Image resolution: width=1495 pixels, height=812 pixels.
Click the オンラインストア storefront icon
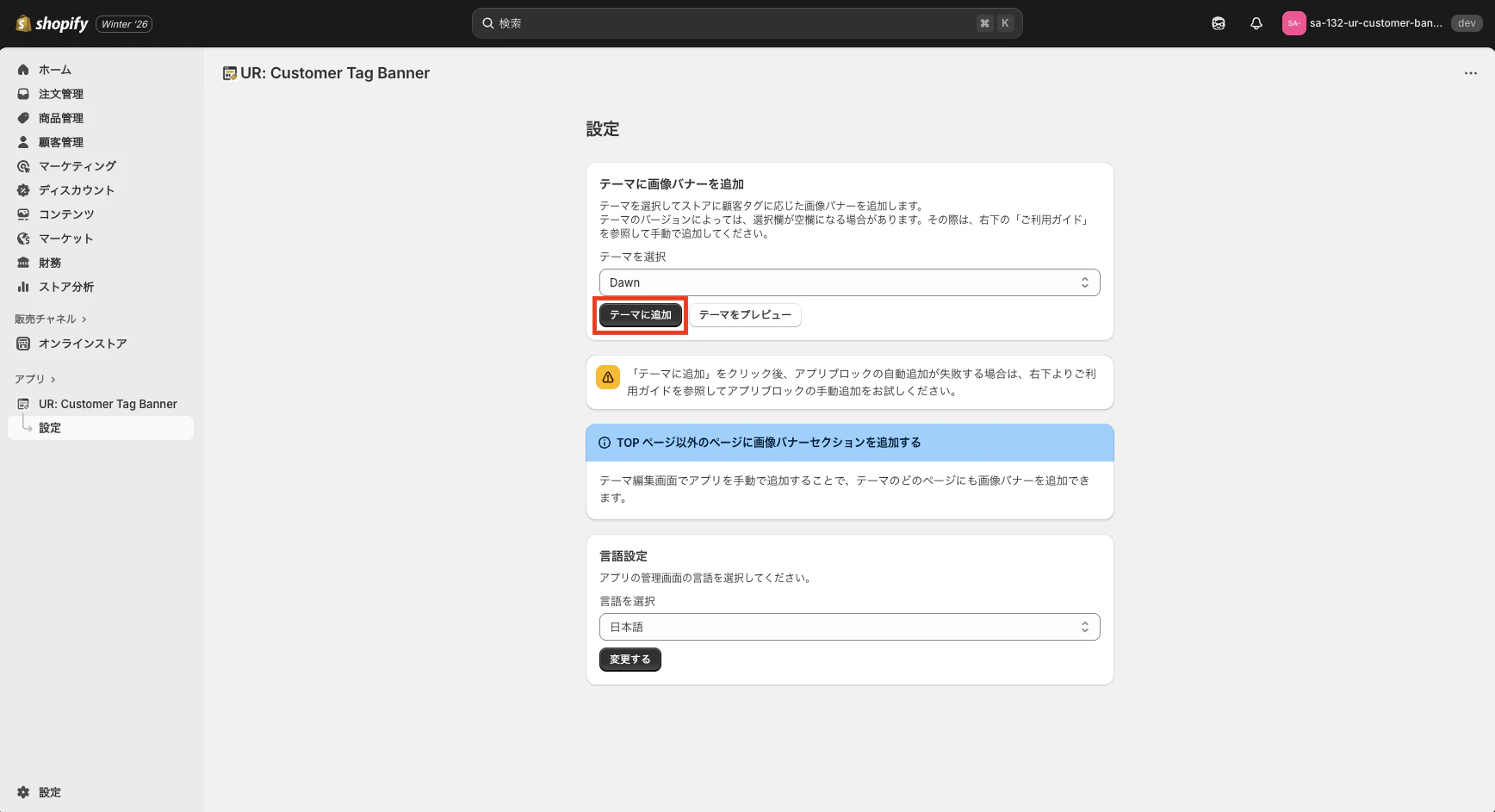[x=23, y=344]
